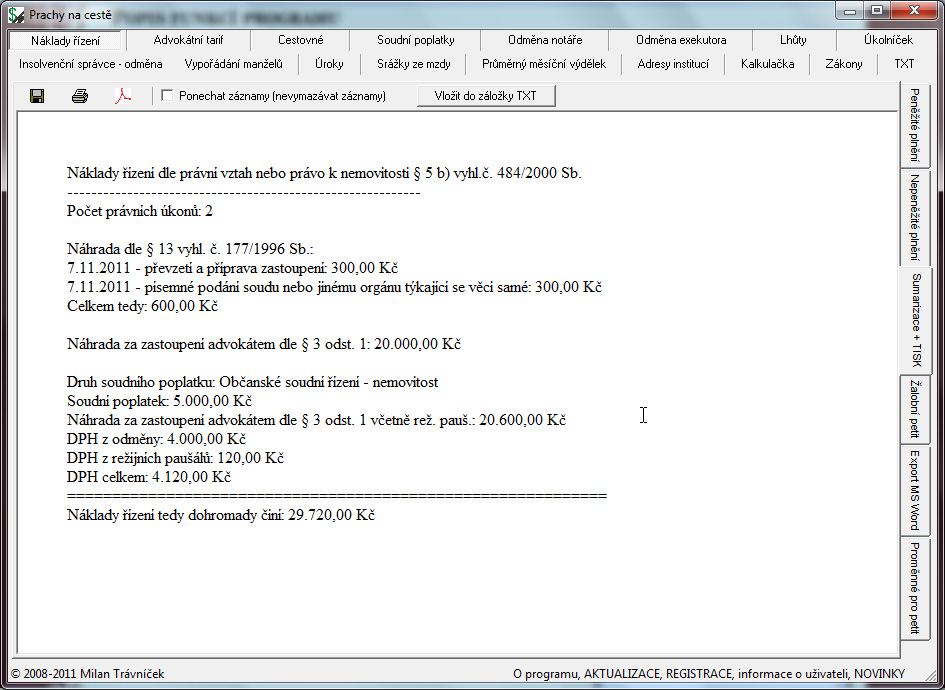The height and width of the screenshot is (690, 945).
Task: Open the Export MS Word side tab
Action: tap(915, 490)
